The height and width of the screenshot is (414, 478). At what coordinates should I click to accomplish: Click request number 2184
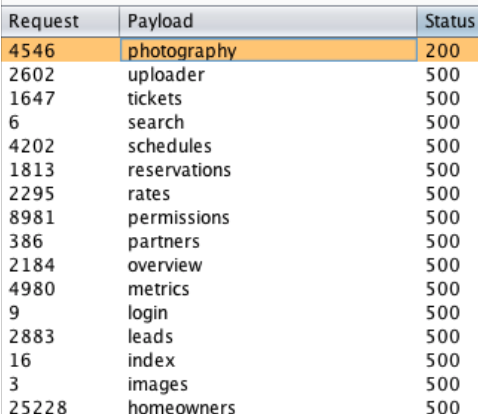tap(32, 265)
